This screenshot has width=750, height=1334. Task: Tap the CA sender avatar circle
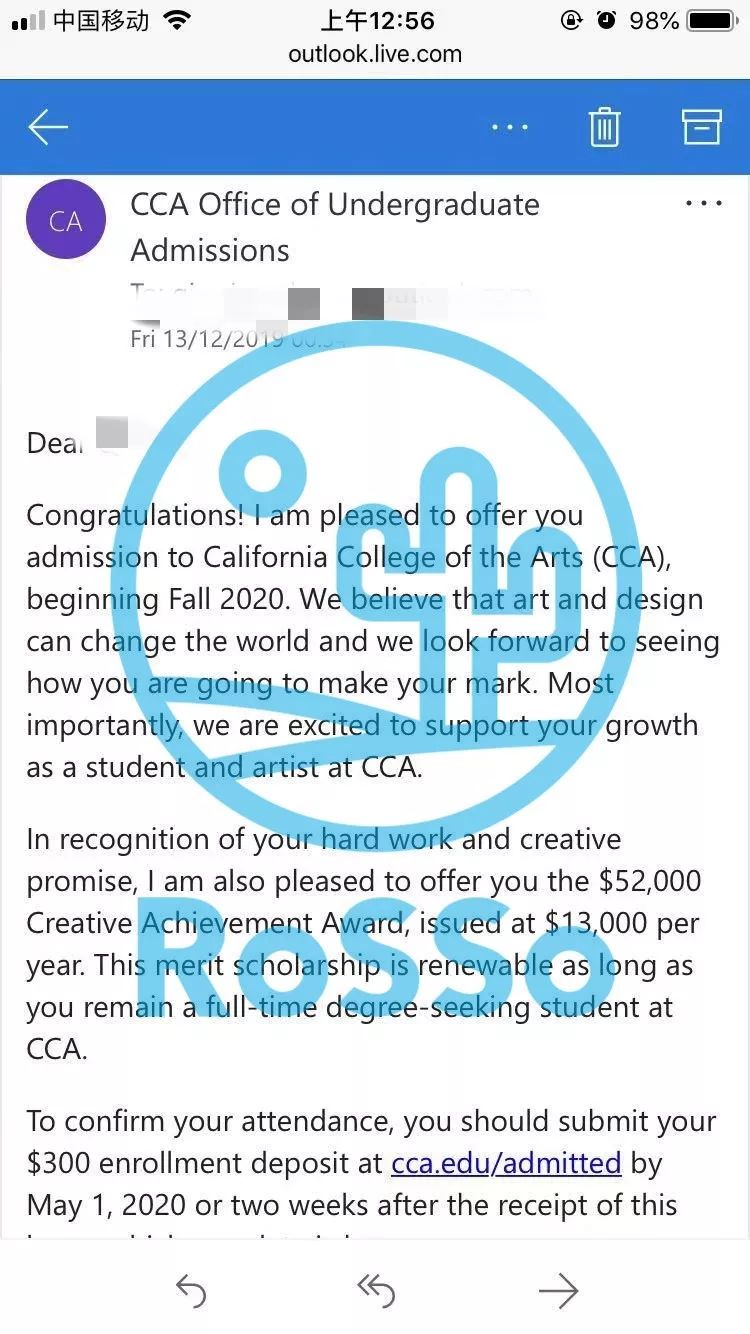(66, 220)
